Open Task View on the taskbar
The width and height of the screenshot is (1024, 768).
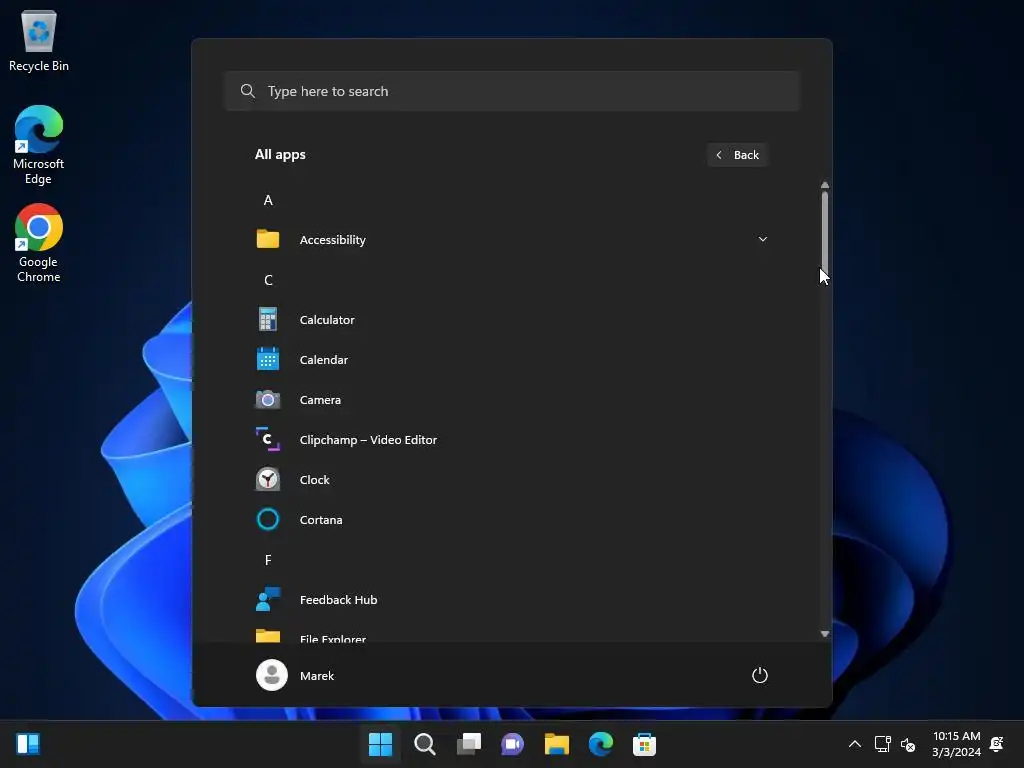(468, 743)
